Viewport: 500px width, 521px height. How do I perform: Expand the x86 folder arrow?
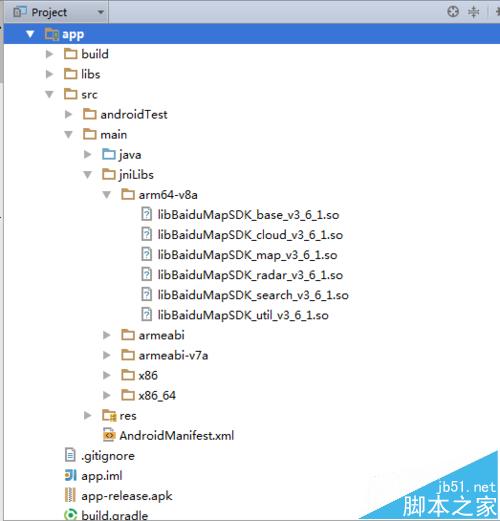pos(107,375)
